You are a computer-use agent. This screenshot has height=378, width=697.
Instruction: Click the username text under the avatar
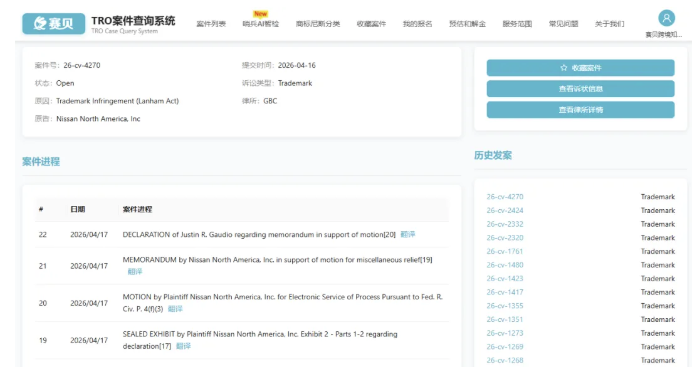664,35
